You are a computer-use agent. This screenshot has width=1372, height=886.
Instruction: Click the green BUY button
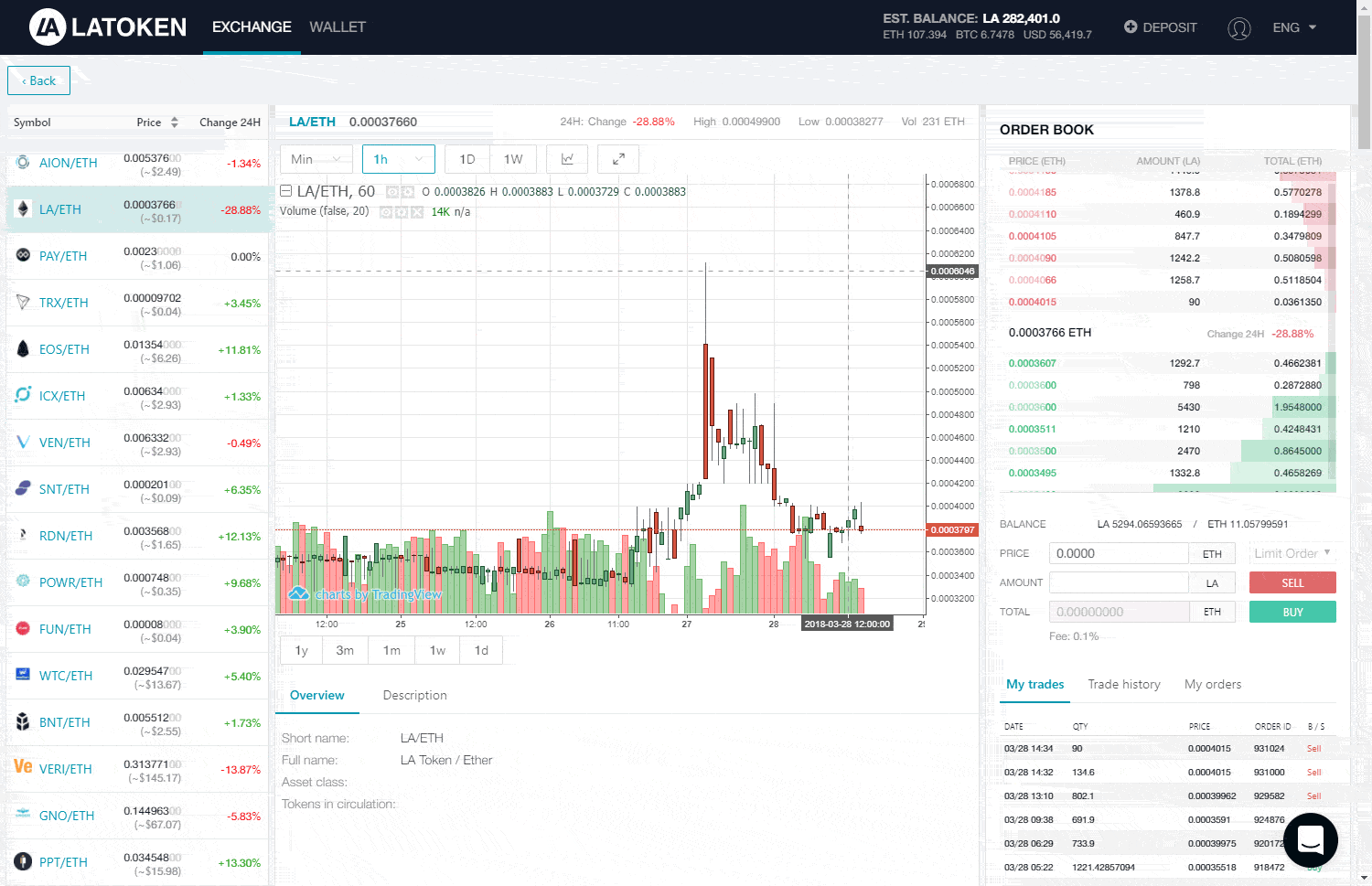point(1292,612)
